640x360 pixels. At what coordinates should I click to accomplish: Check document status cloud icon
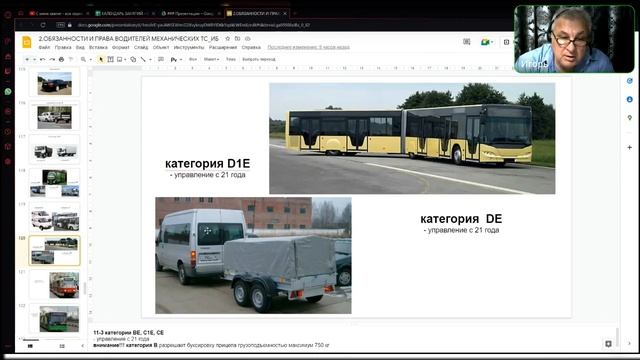tap(248, 39)
